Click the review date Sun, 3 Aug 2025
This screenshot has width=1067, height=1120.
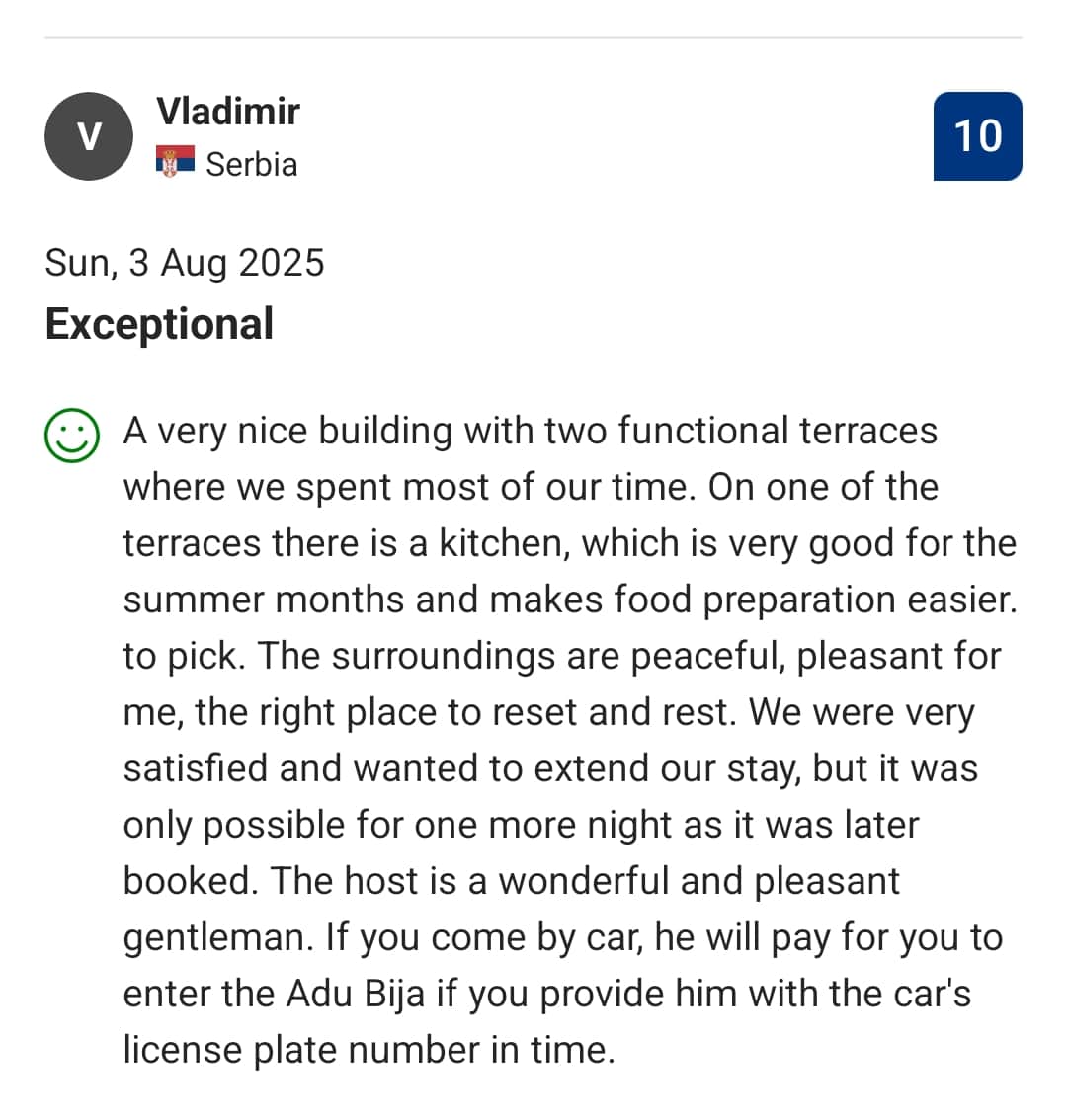point(185,263)
